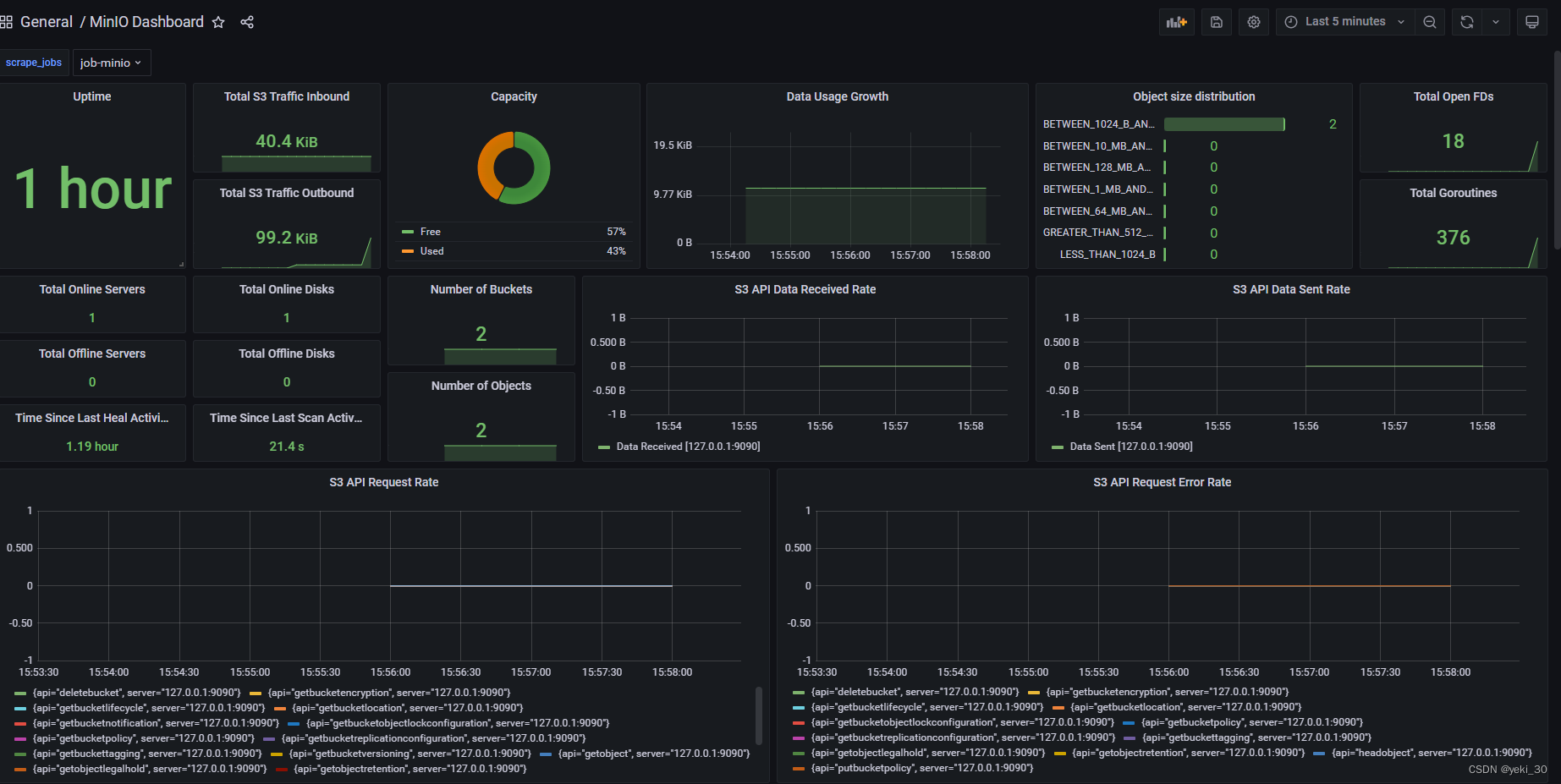This screenshot has width=1561, height=784.
Task: Open dashboard settings gear
Action: tap(1254, 22)
